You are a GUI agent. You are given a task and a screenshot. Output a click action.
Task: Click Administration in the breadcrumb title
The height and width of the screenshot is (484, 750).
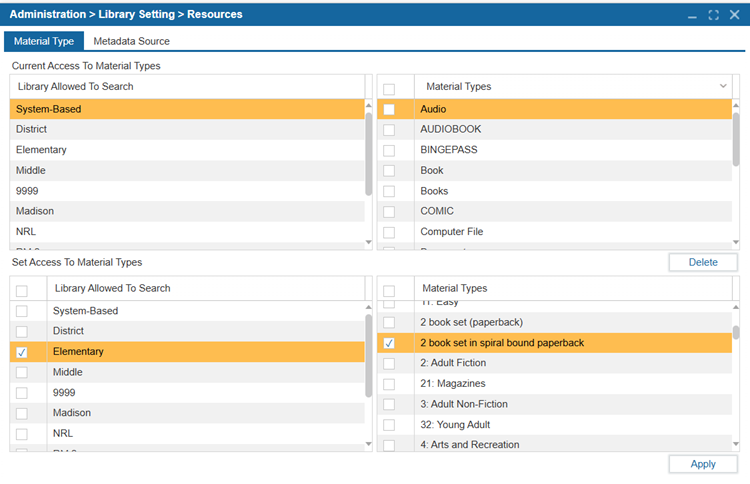47,14
